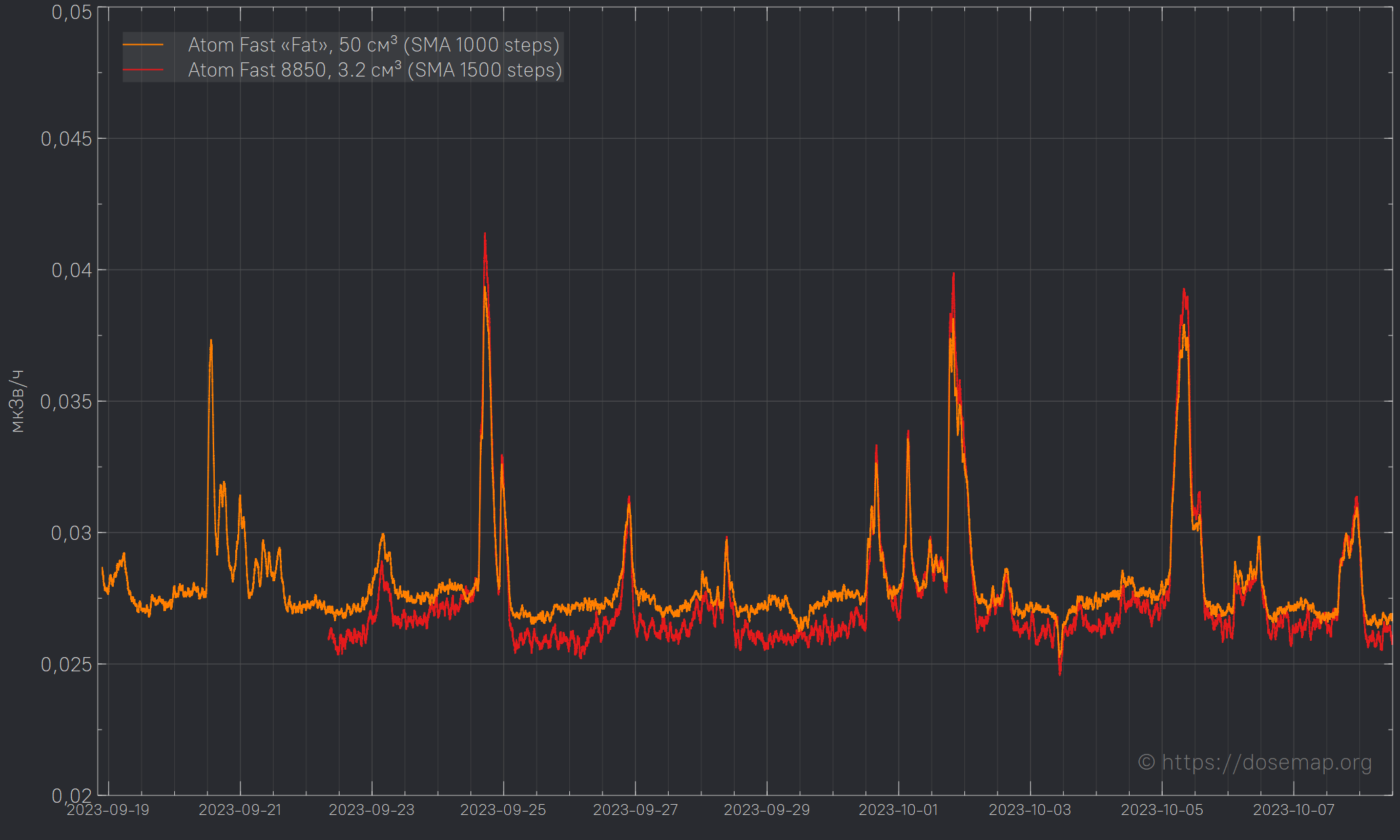Click the 0,04 y-axis tick label
Viewport: 1400px width, 840px height.
[x=72, y=270]
